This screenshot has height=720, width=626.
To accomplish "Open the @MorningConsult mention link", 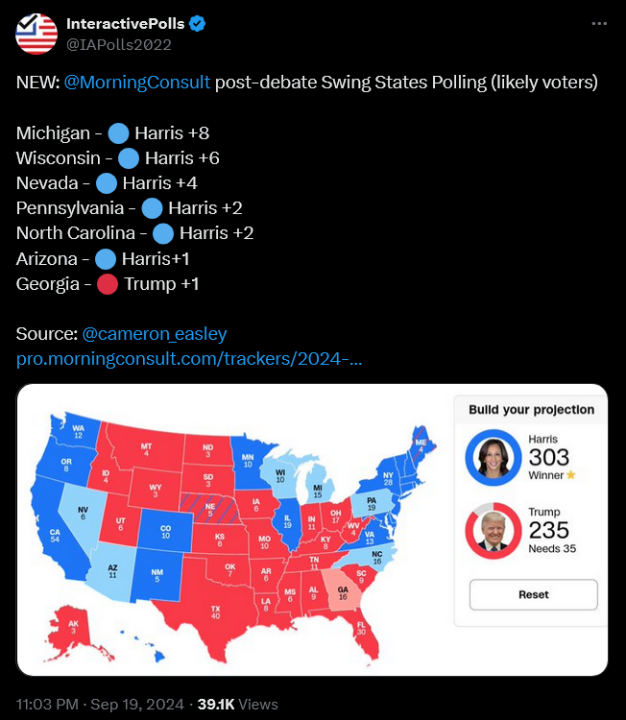I will (137, 82).
